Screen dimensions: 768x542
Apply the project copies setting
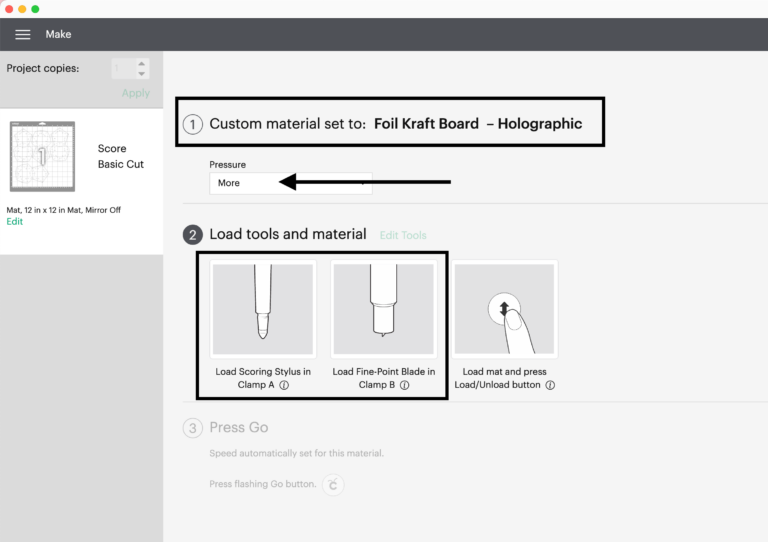pyautogui.click(x=135, y=93)
